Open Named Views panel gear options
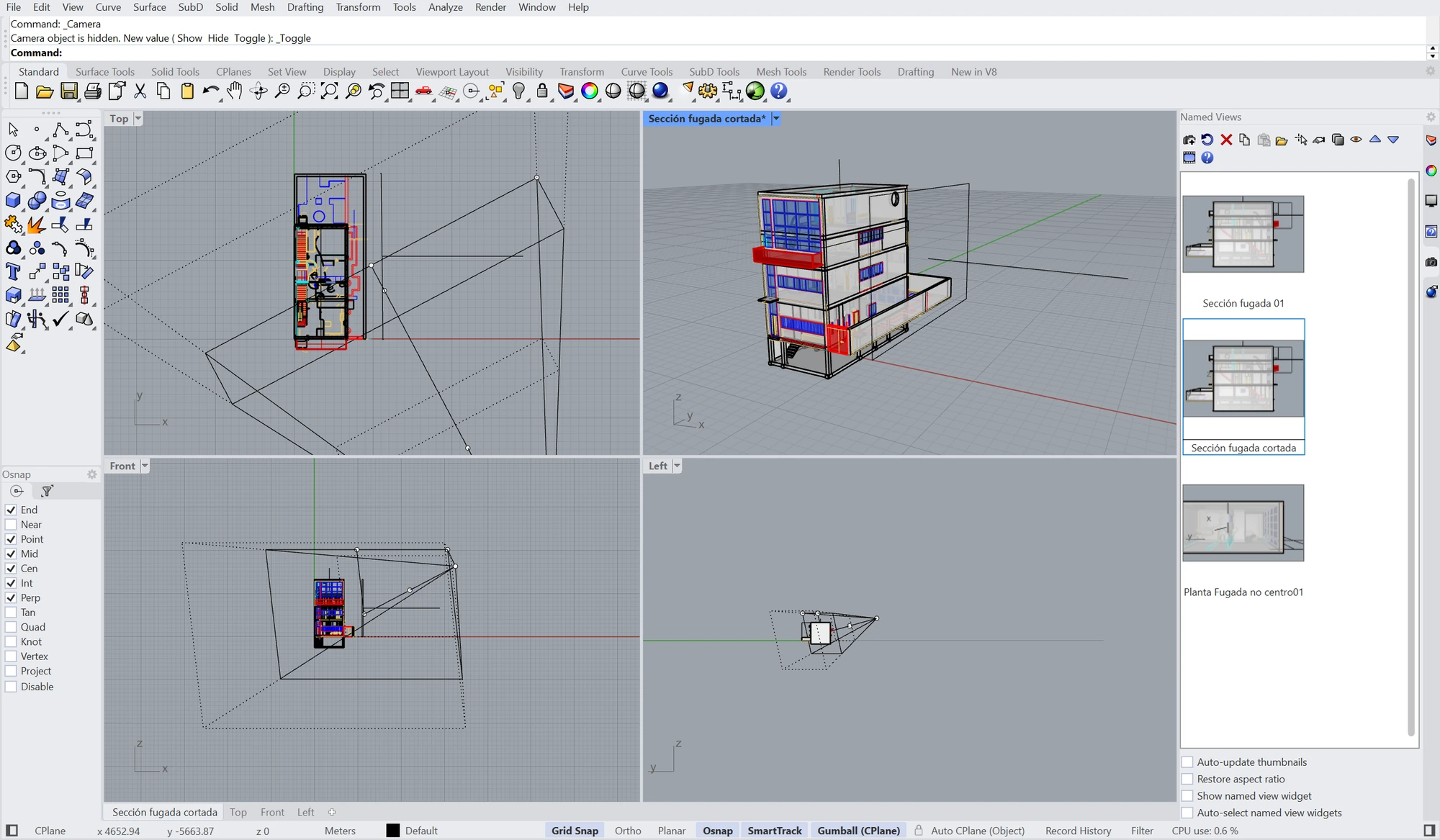This screenshot has width=1440, height=840. point(1431,117)
